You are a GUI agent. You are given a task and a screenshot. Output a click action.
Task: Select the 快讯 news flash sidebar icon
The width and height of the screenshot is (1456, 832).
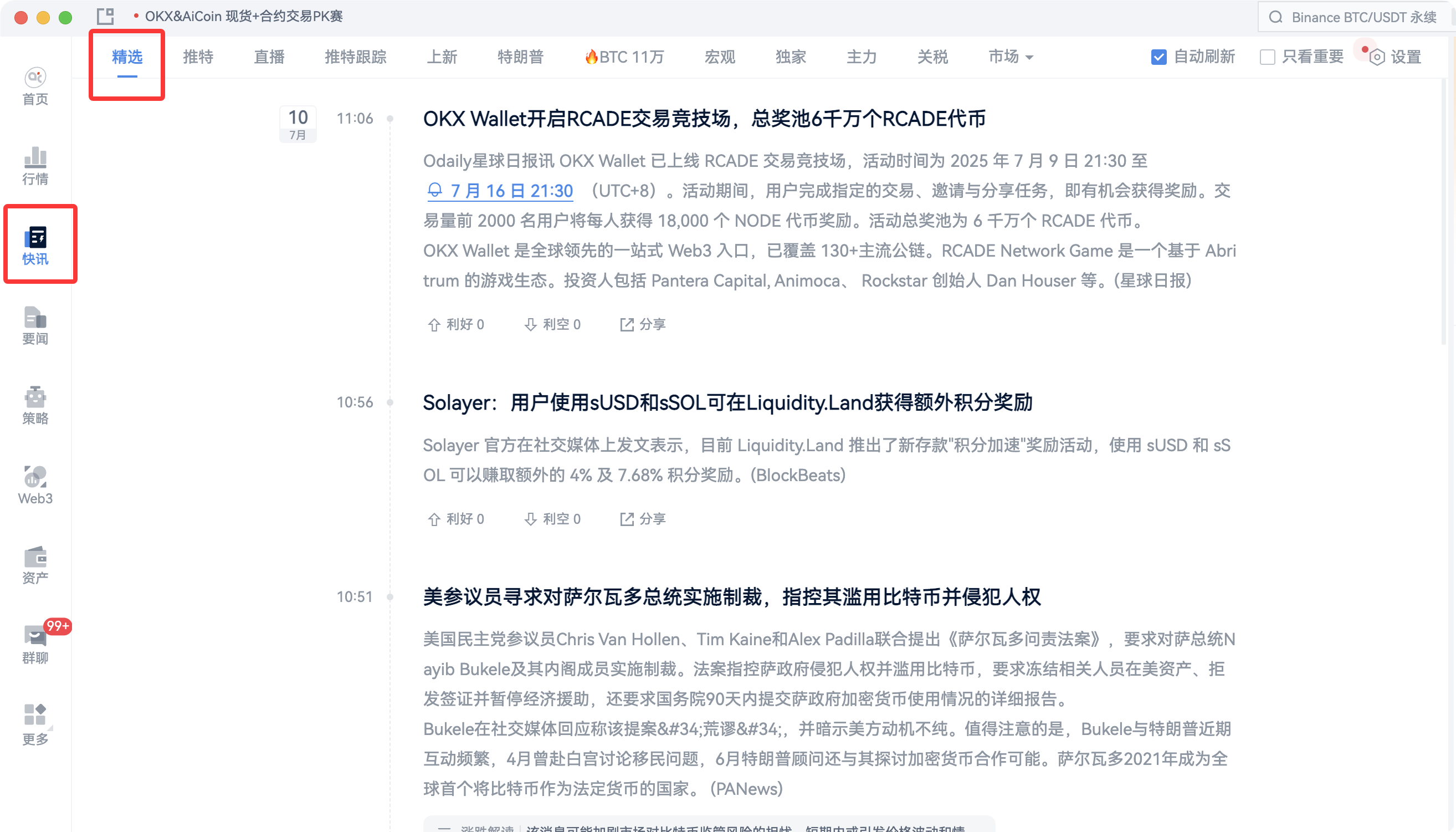click(x=35, y=246)
